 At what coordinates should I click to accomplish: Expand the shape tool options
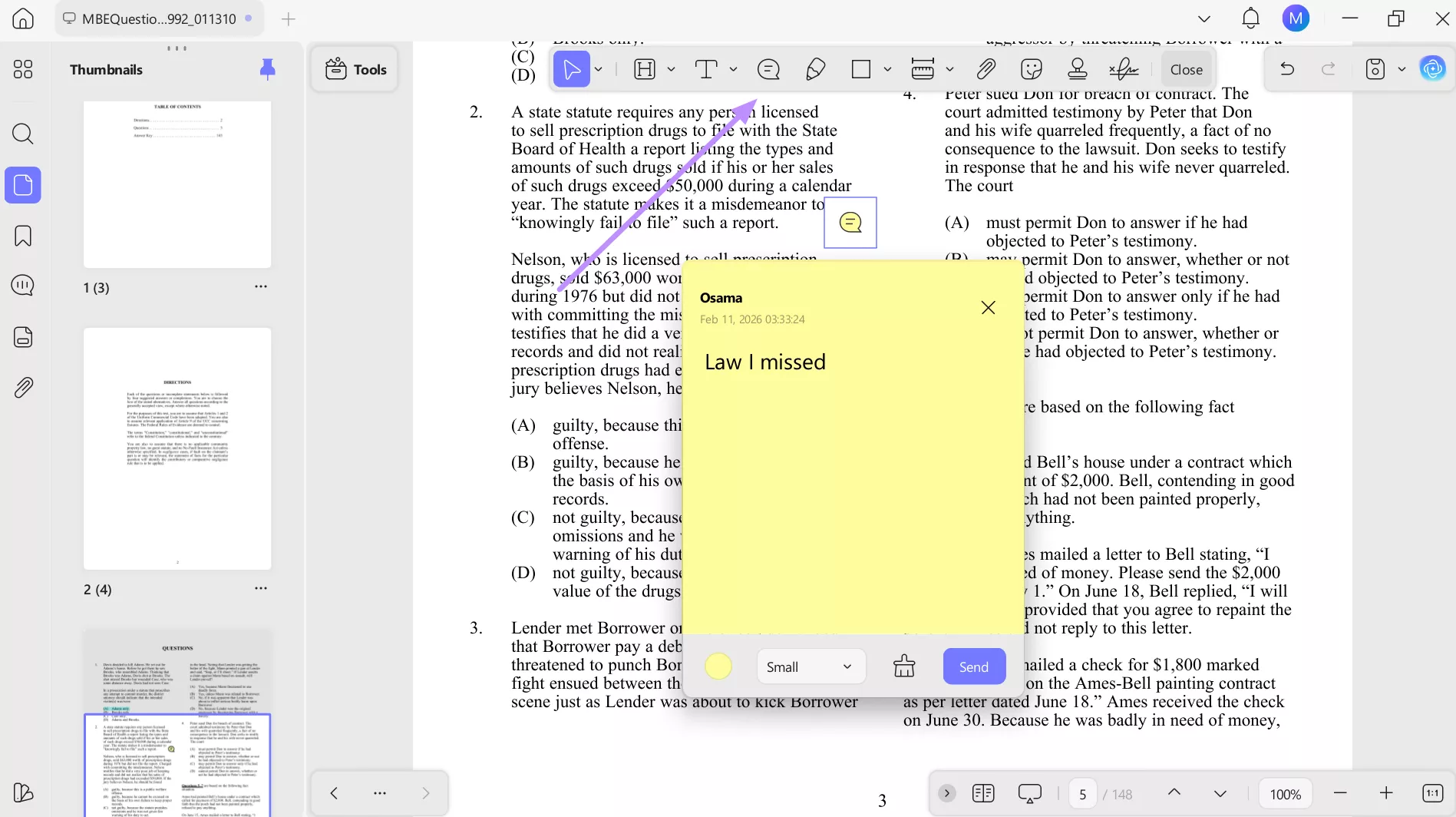tap(888, 68)
